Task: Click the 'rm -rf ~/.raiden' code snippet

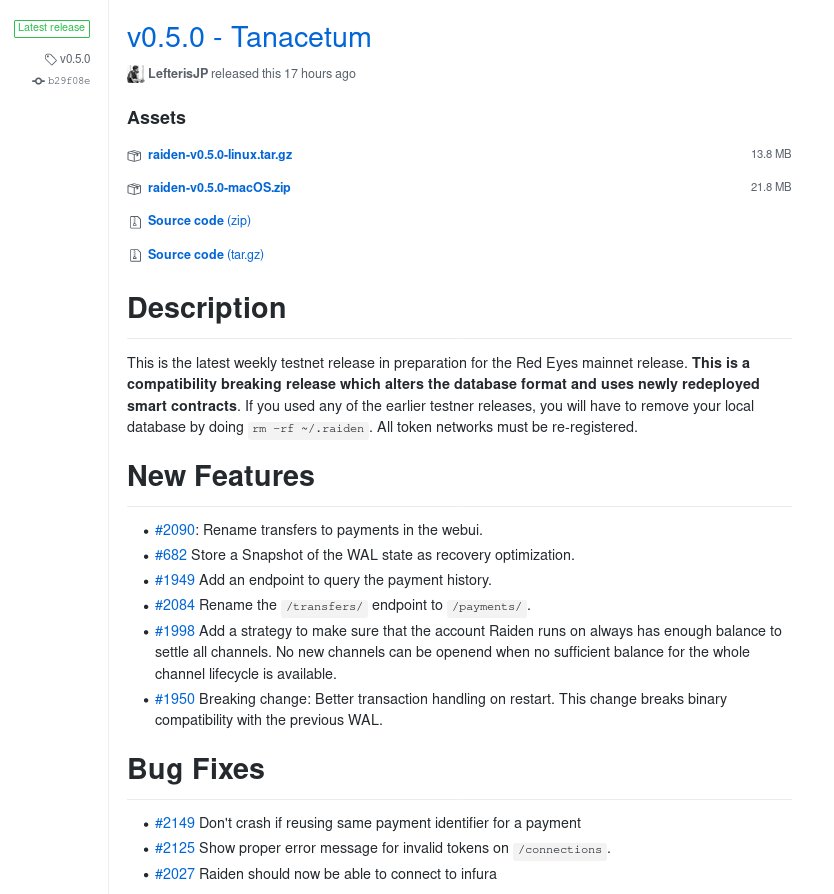Action: point(308,429)
